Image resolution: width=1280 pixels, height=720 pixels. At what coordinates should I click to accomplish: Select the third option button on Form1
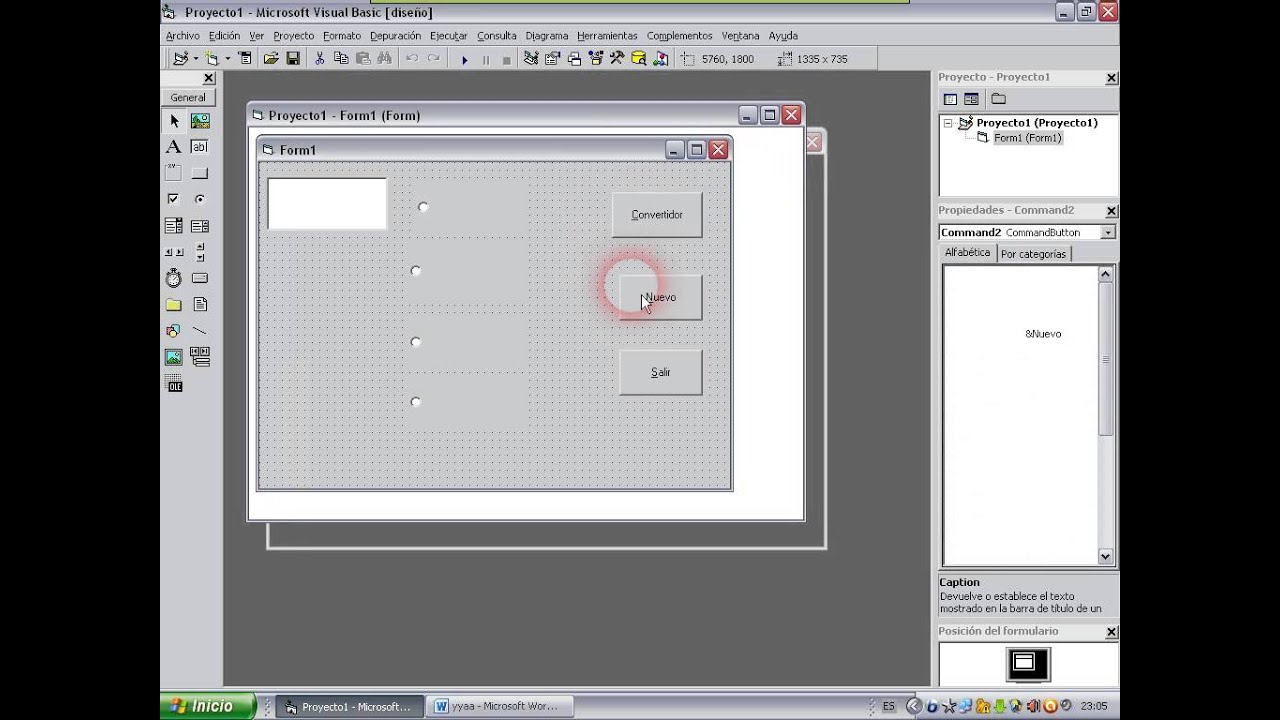coord(416,342)
